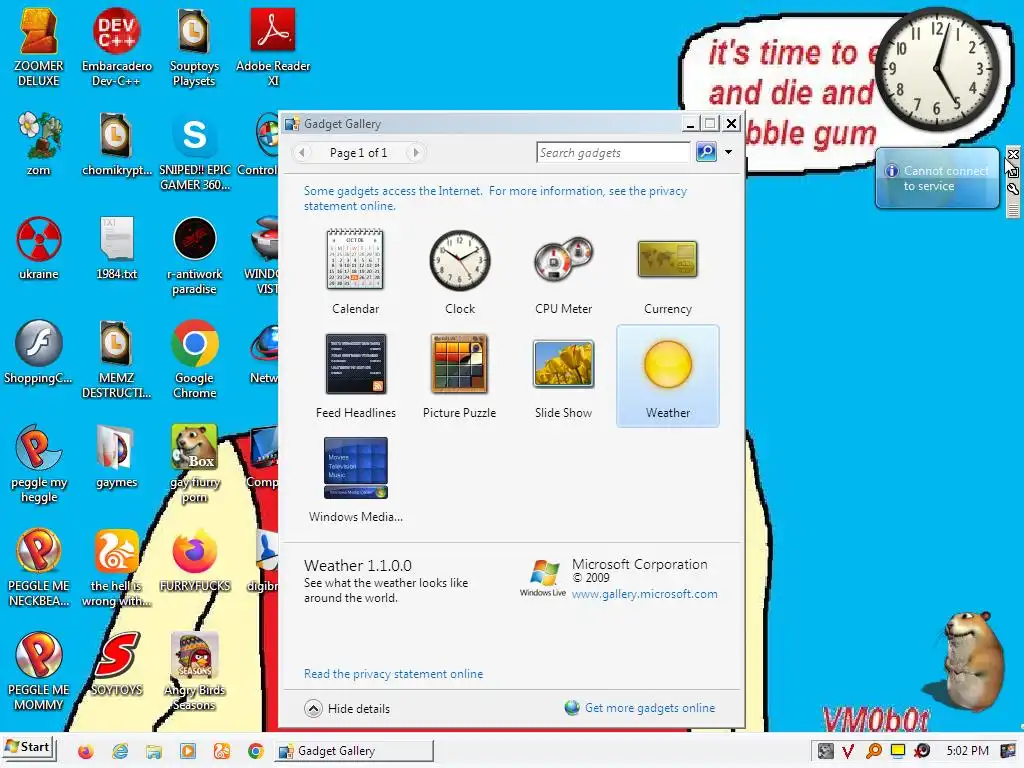1024x768 pixels.
Task: Select the SOYTOYS desktop icon
Action: coord(116,664)
